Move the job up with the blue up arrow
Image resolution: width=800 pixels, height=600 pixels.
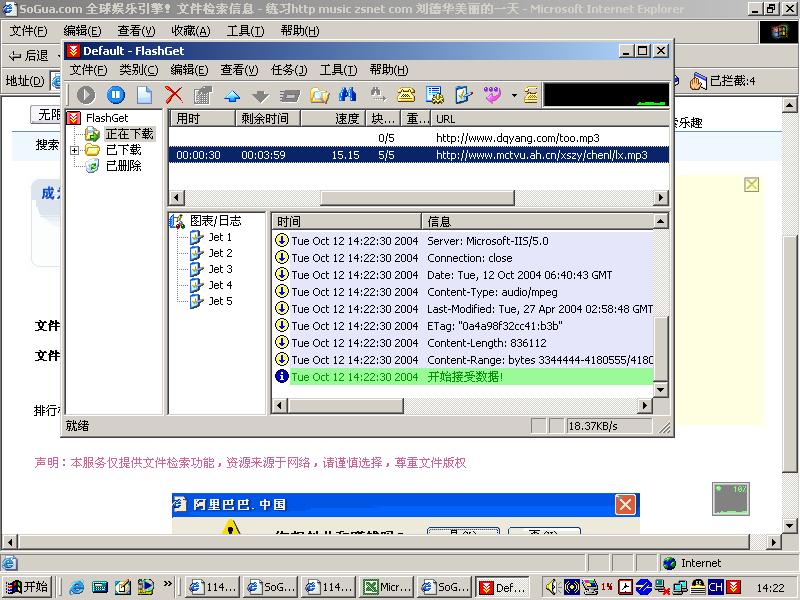[x=232, y=95]
